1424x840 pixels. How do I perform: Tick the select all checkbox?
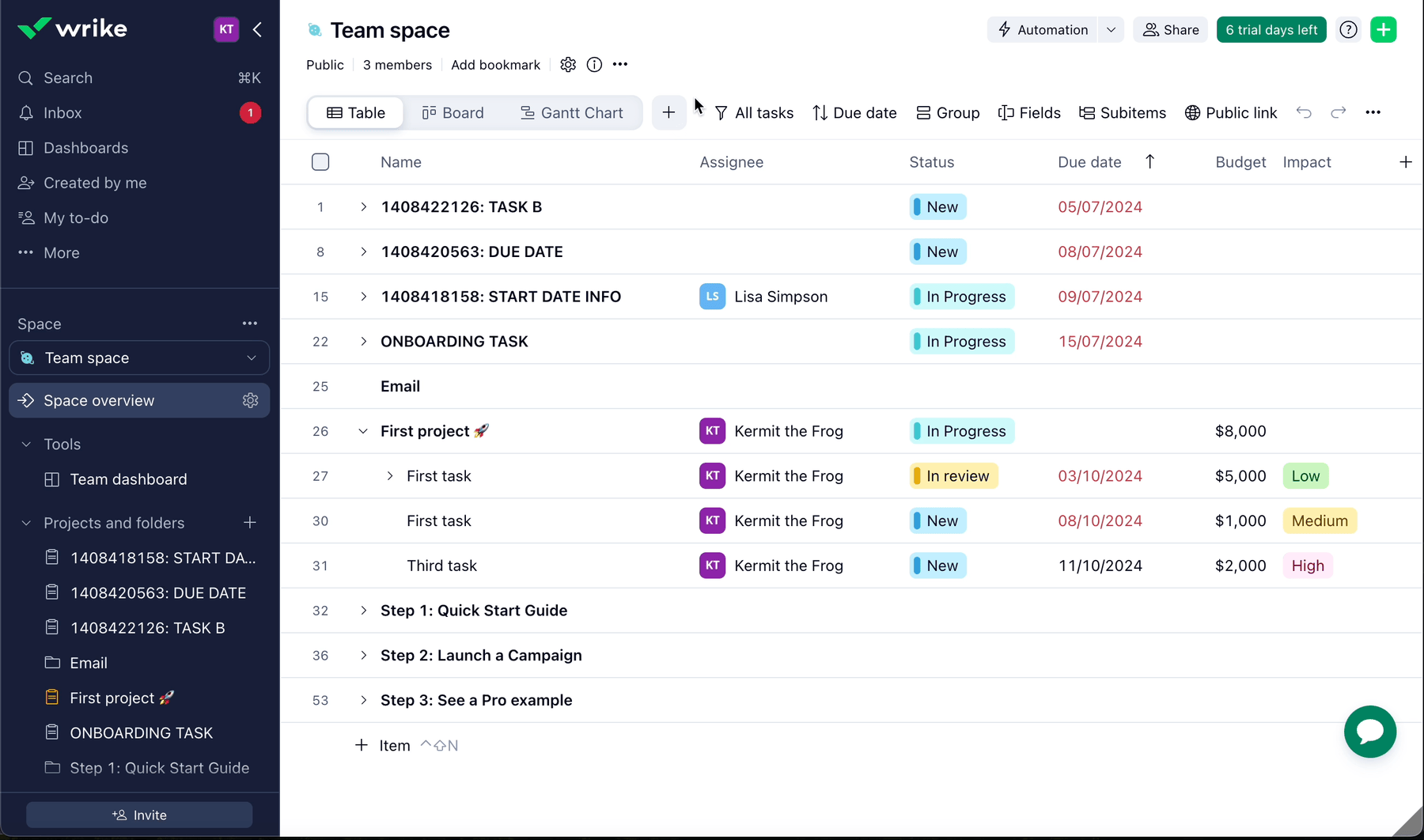pyautogui.click(x=320, y=162)
